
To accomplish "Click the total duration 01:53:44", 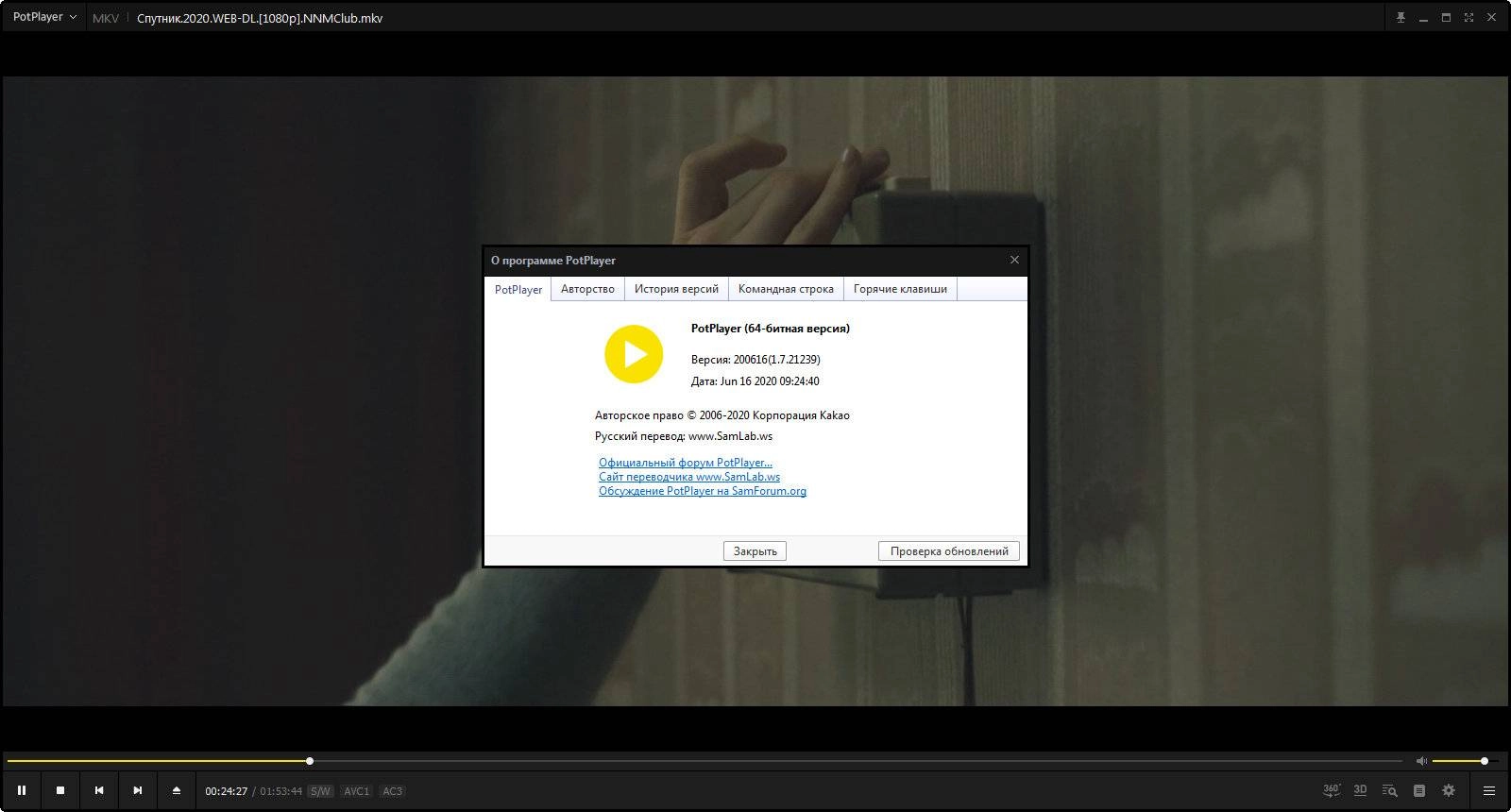I will click(281, 791).
